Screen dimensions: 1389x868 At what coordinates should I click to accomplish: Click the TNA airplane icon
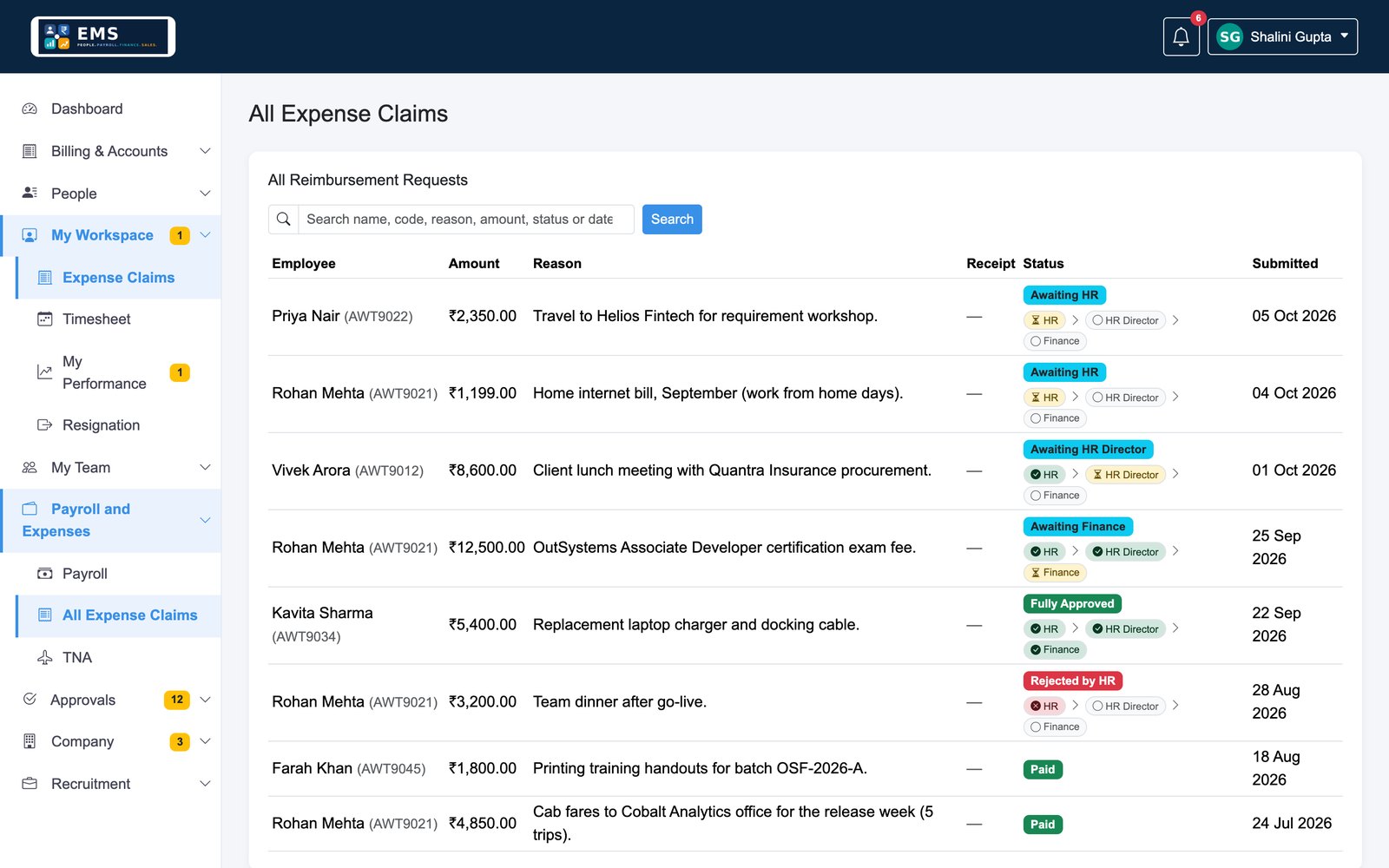(45, 657)
